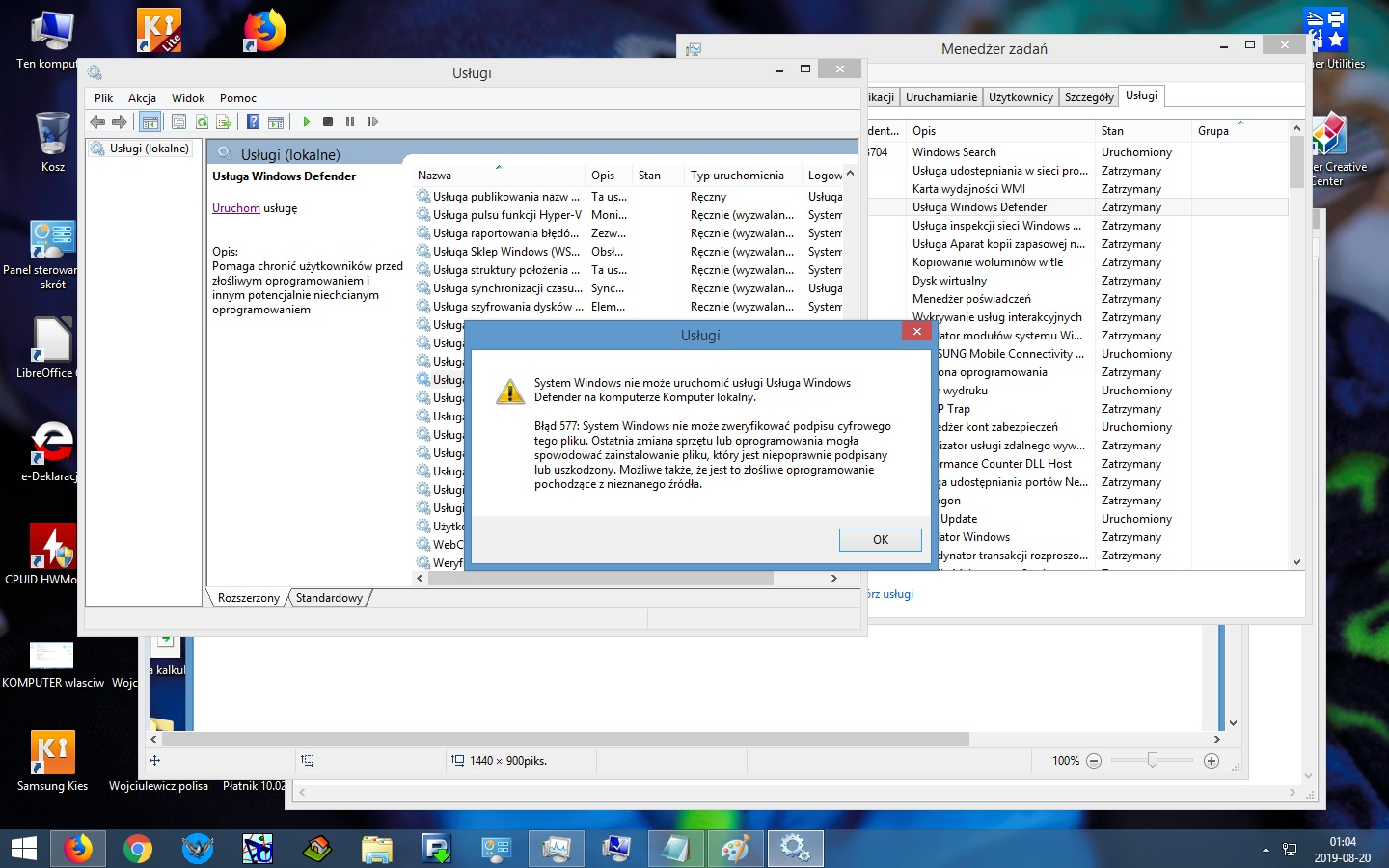This screenshot has width=1389, height=868.
Task: Open the Help icon in Usługi toolbar
Action: tap(253, 122)
